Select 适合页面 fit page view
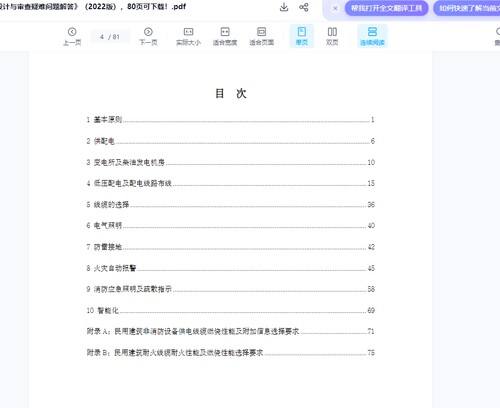 (262, 37)
